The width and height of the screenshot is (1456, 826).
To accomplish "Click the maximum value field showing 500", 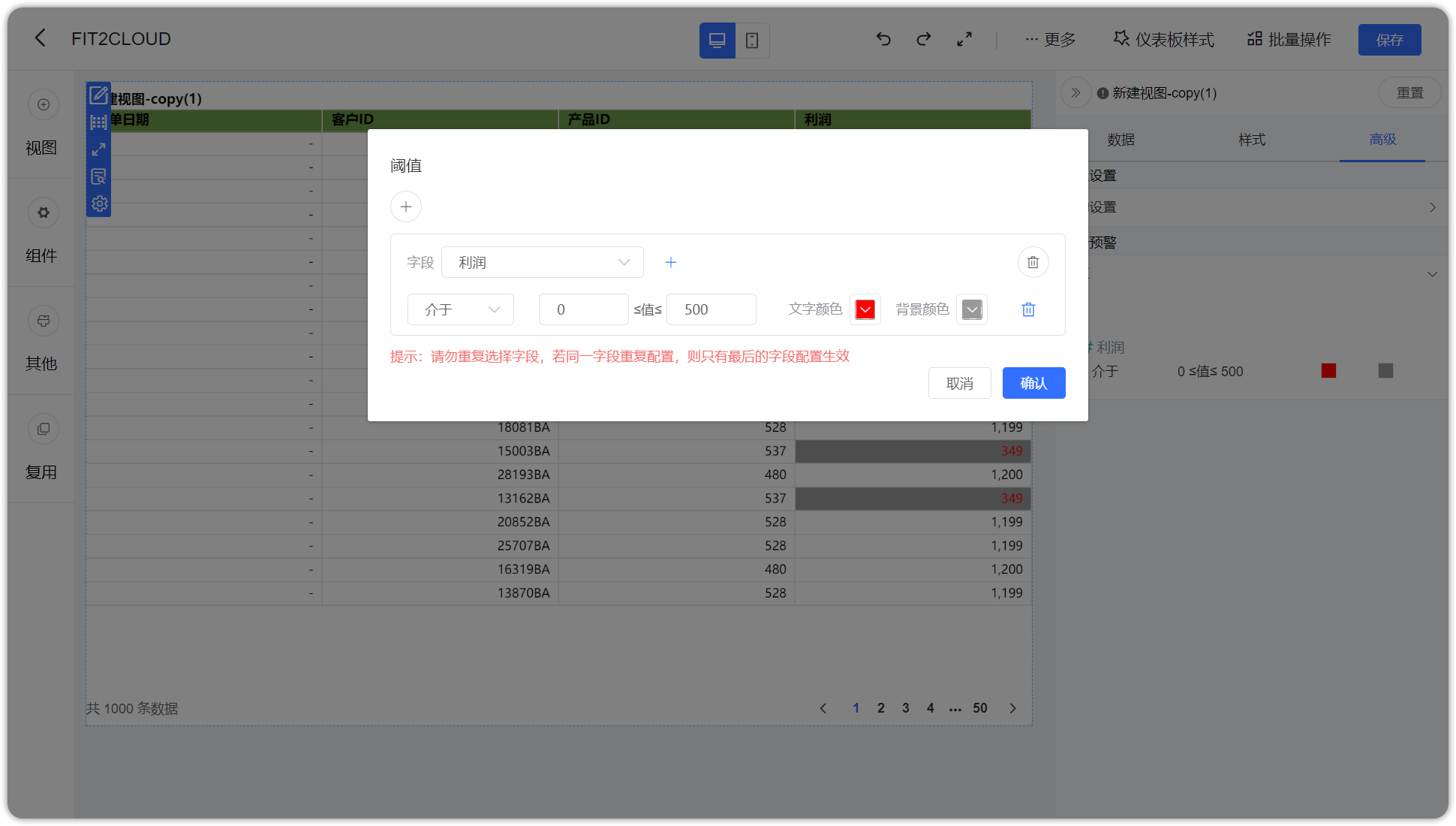I will click(711, 309).
